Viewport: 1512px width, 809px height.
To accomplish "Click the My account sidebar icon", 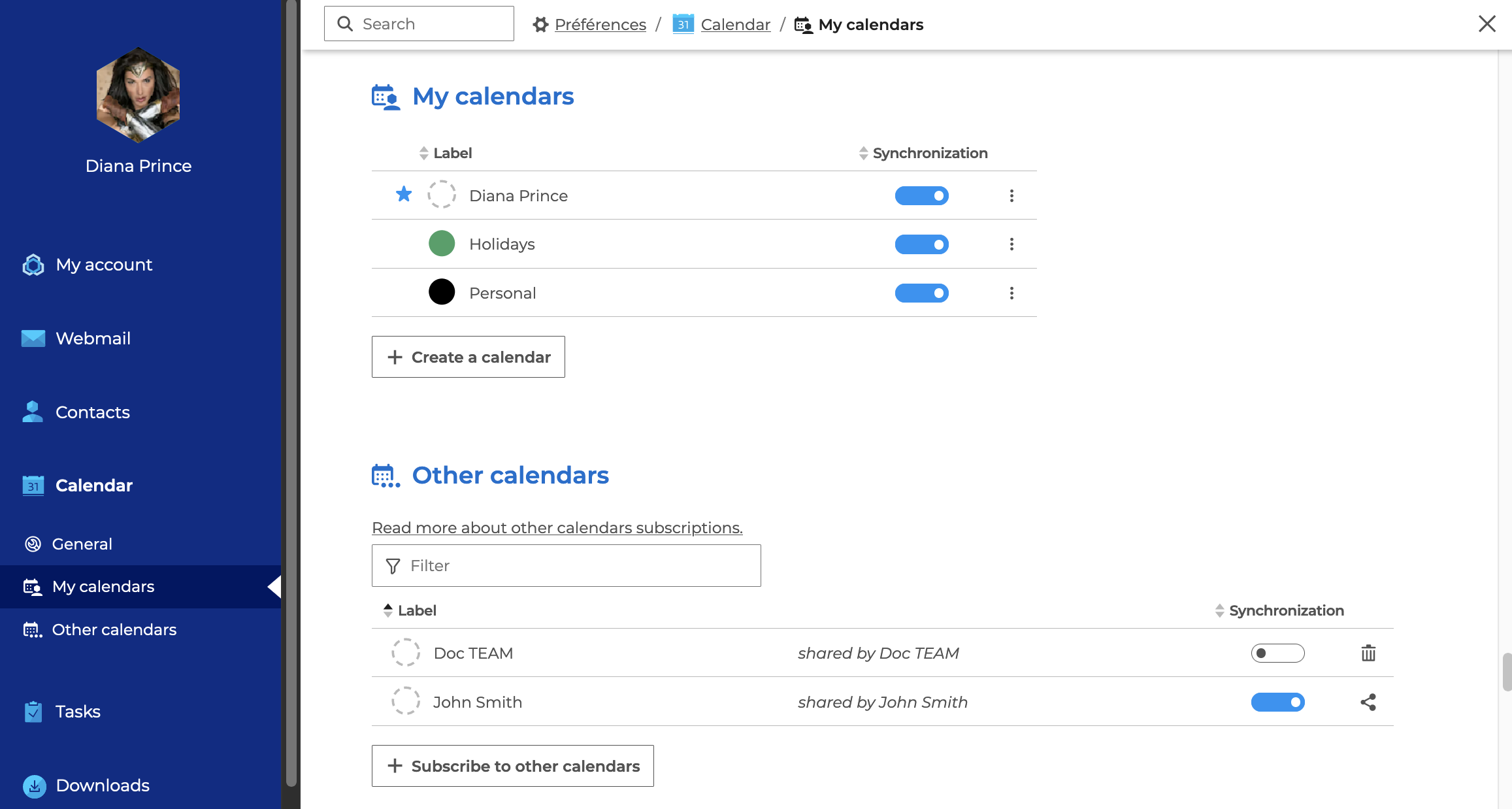I will point(33,265).
